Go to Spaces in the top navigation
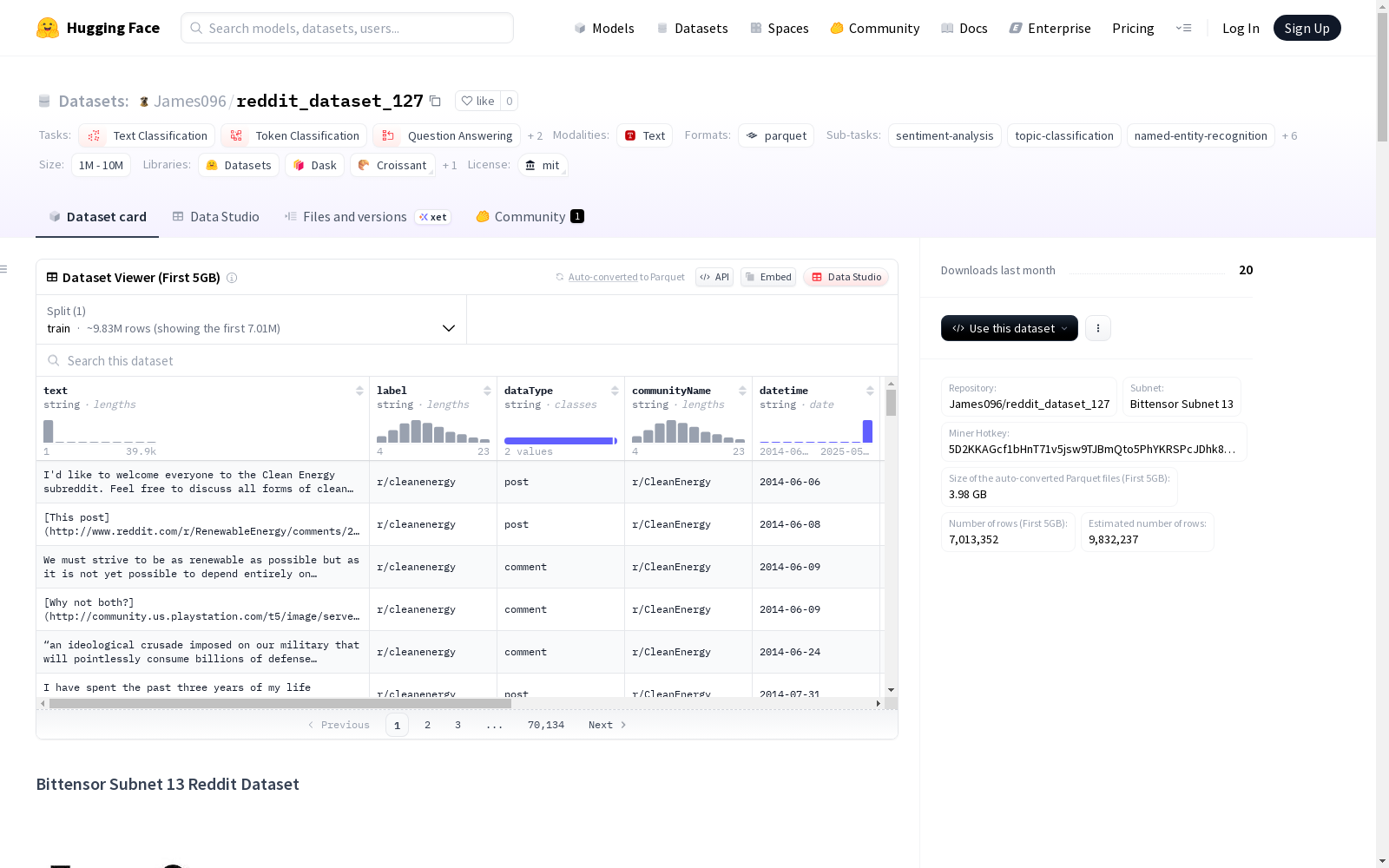The width and height of the screenshot is (1389, 868). 780,28
